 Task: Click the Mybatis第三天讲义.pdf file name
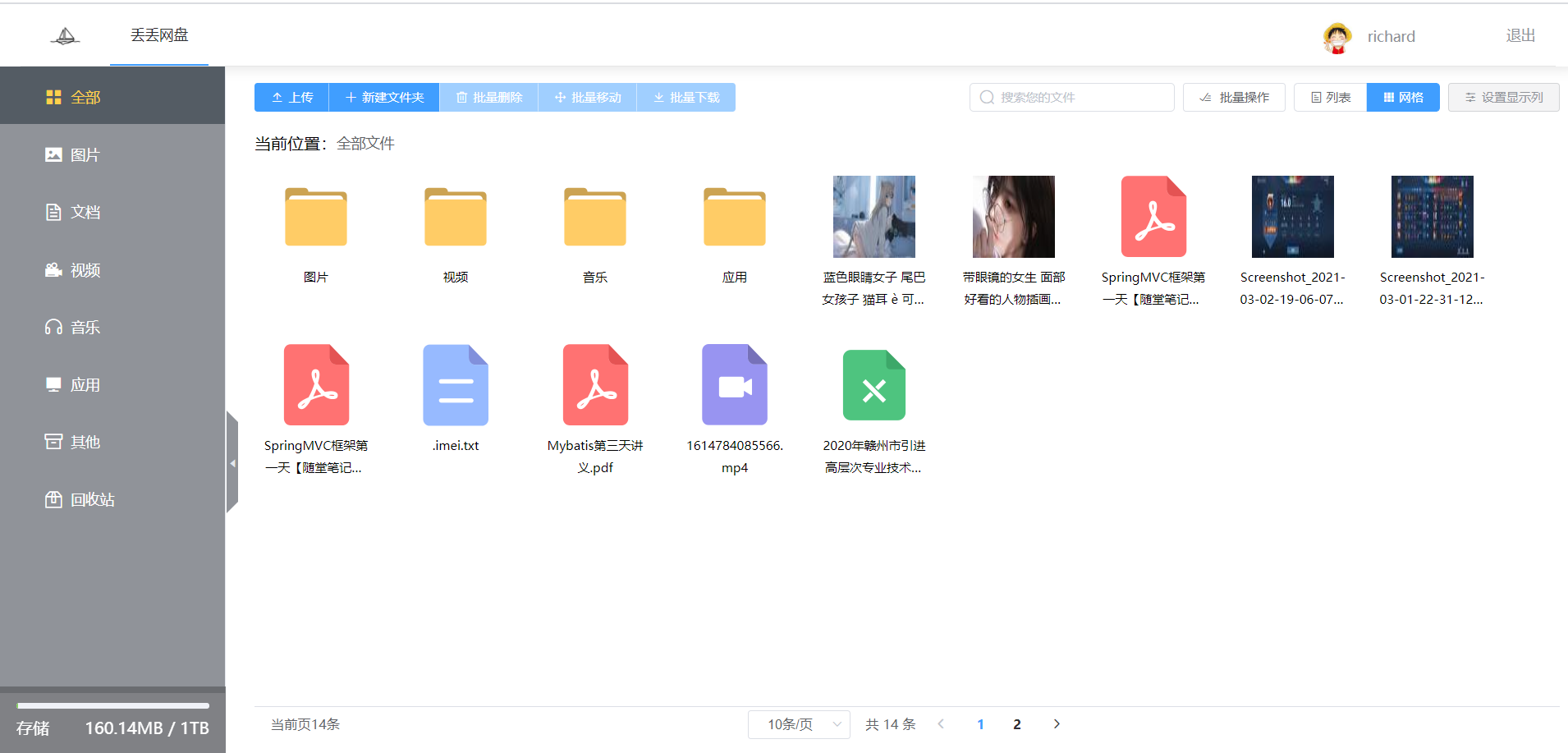coord(595,457)
